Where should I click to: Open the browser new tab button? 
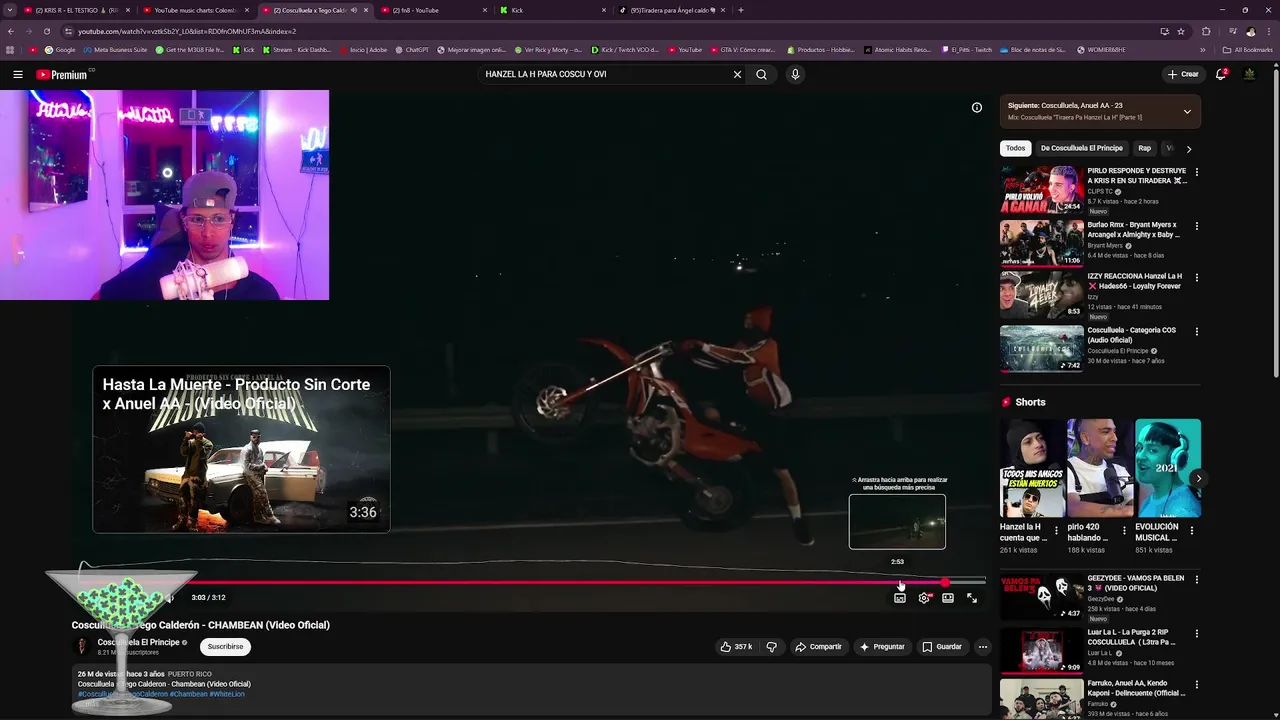(740, 10)
